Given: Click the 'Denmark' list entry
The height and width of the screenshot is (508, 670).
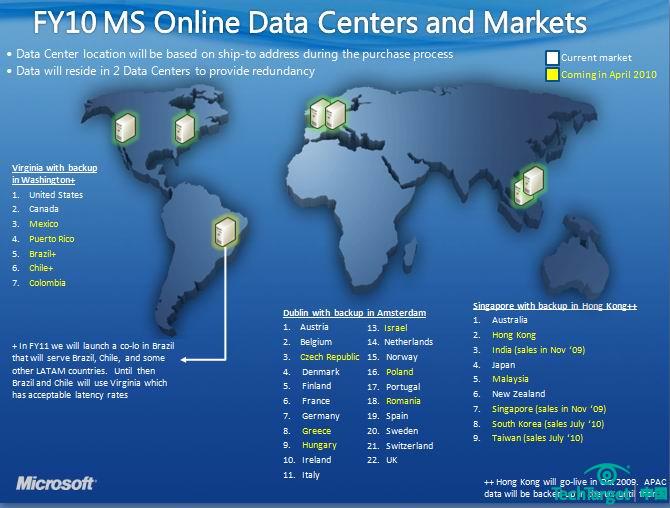Looking at the screenshot, I should (x=320, y=372).
